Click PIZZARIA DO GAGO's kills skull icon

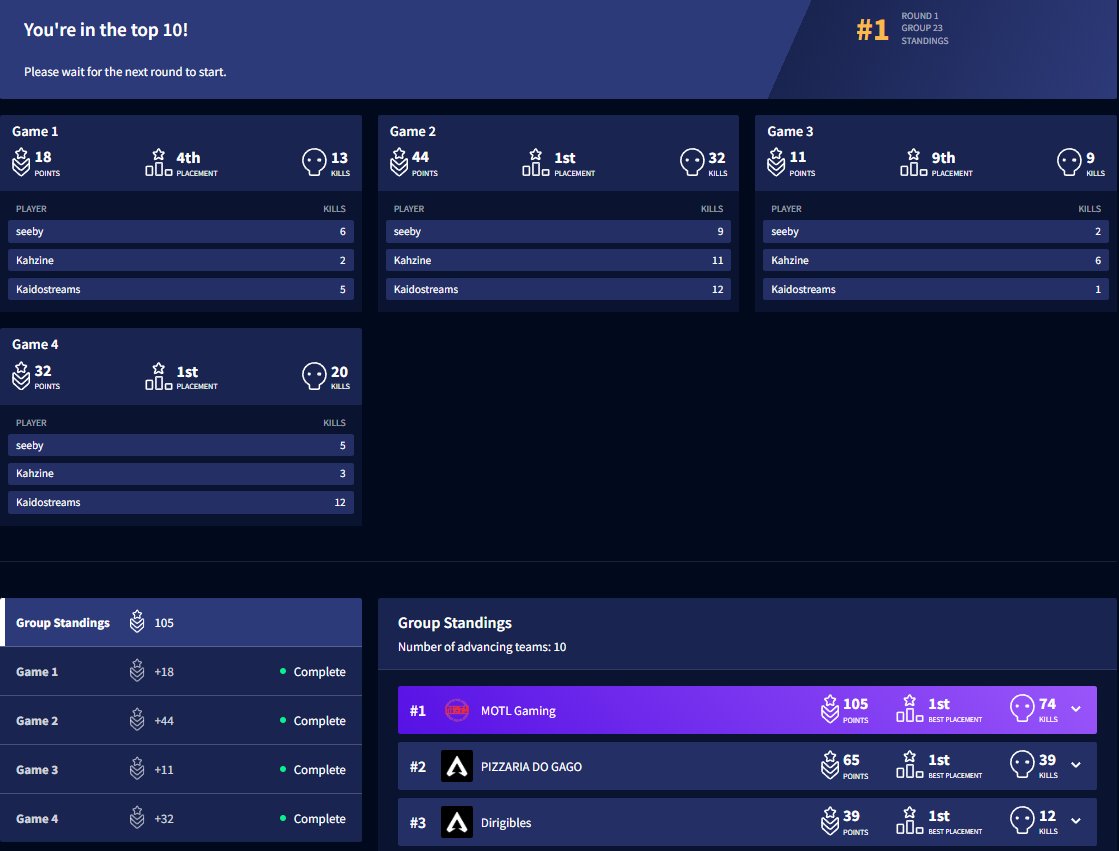point(1022,765)
